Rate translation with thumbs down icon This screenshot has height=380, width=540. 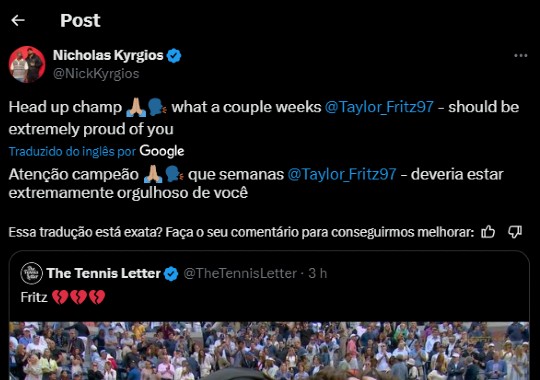[x=515, y=232]
